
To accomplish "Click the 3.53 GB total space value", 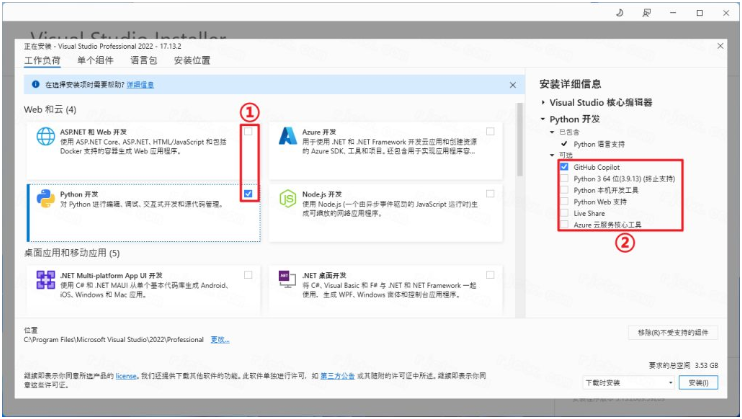I will [x=707, y=365].
